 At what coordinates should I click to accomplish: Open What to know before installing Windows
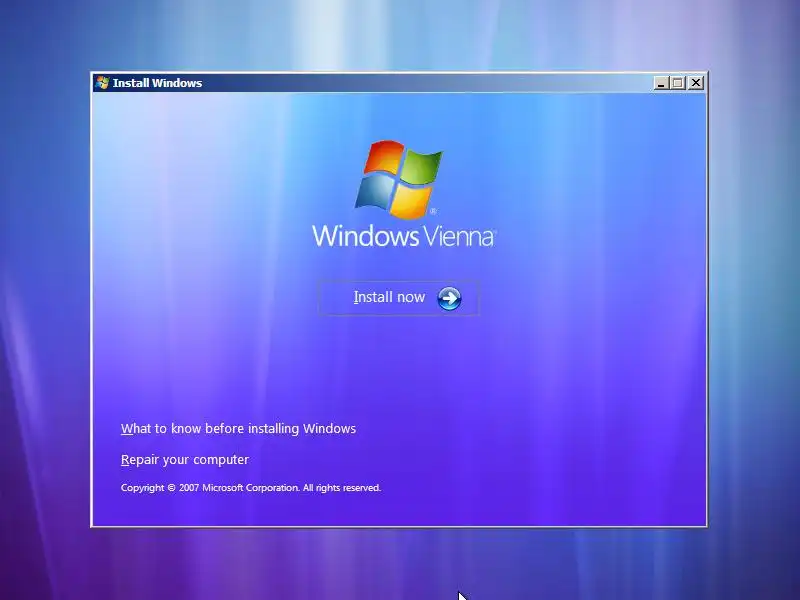pos(238,429)
